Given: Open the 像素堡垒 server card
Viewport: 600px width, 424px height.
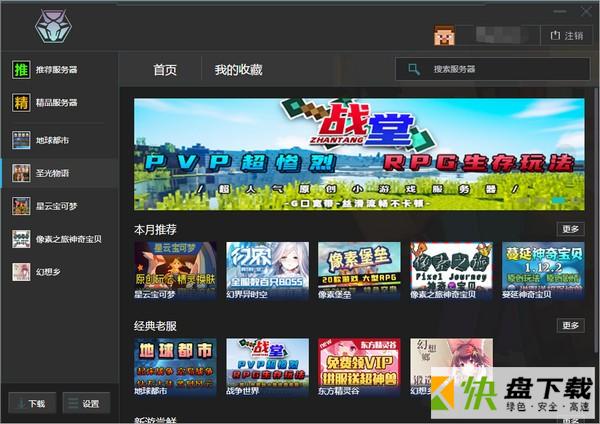Looking at the screenshot, I should pos(359,271).
